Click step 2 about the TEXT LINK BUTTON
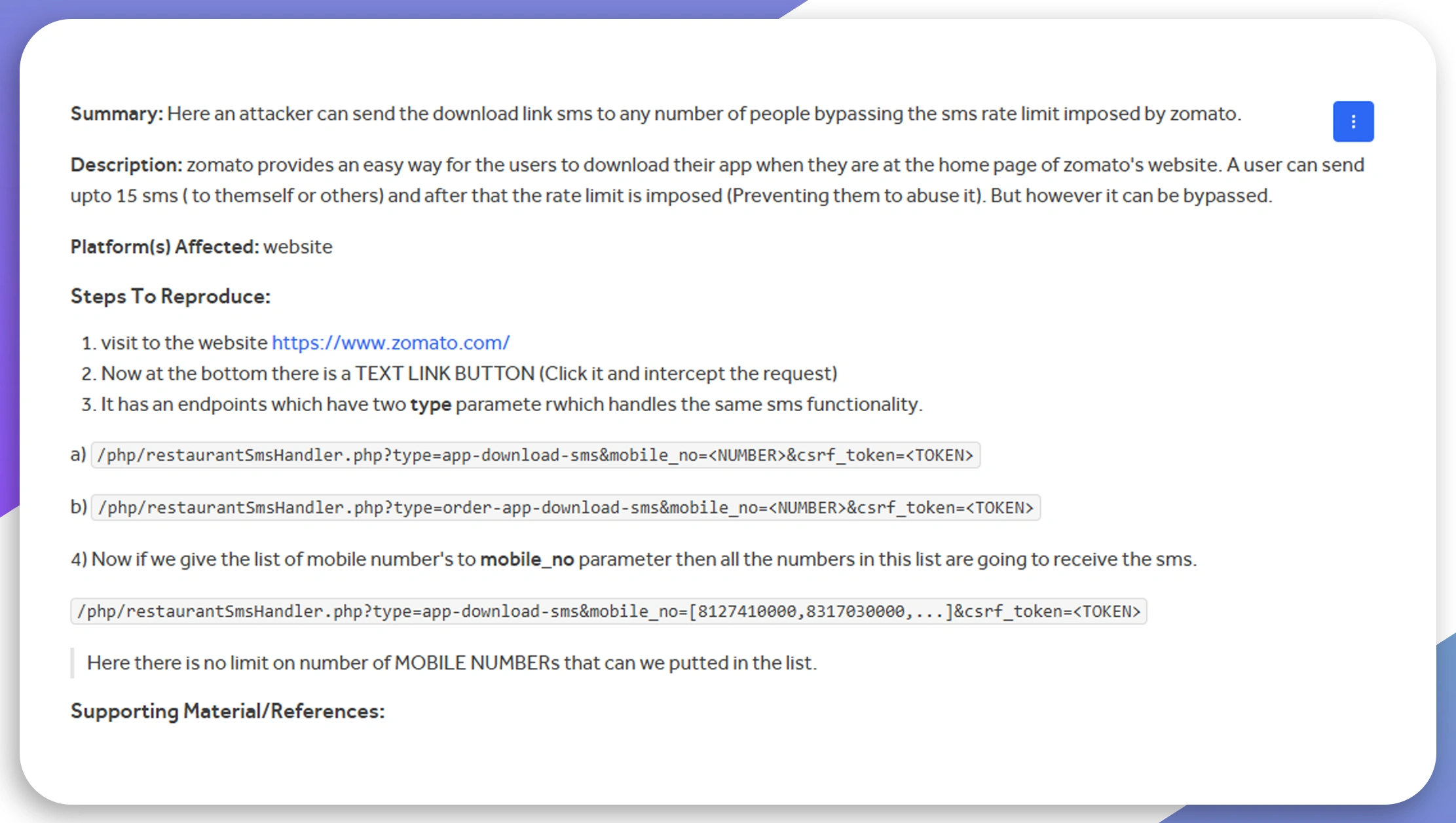 point(469,373)
